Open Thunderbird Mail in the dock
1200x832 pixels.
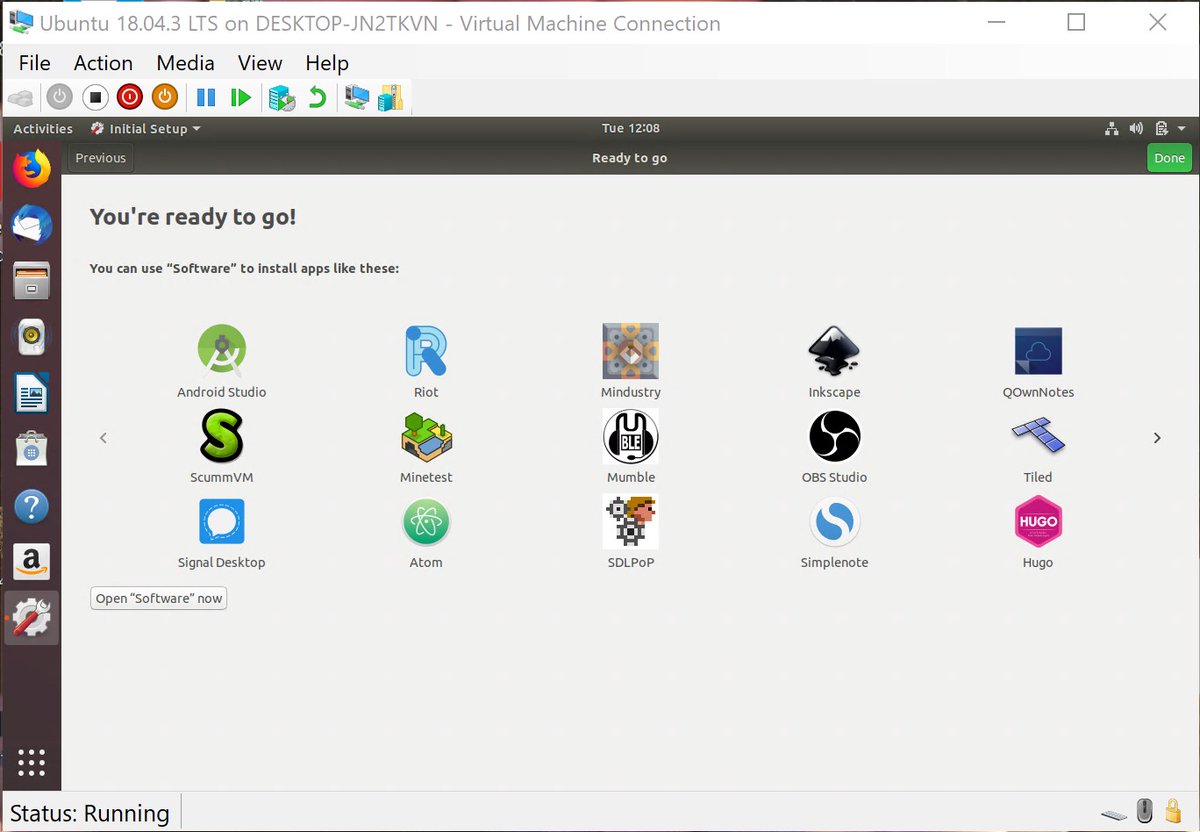tap(31, 224)
